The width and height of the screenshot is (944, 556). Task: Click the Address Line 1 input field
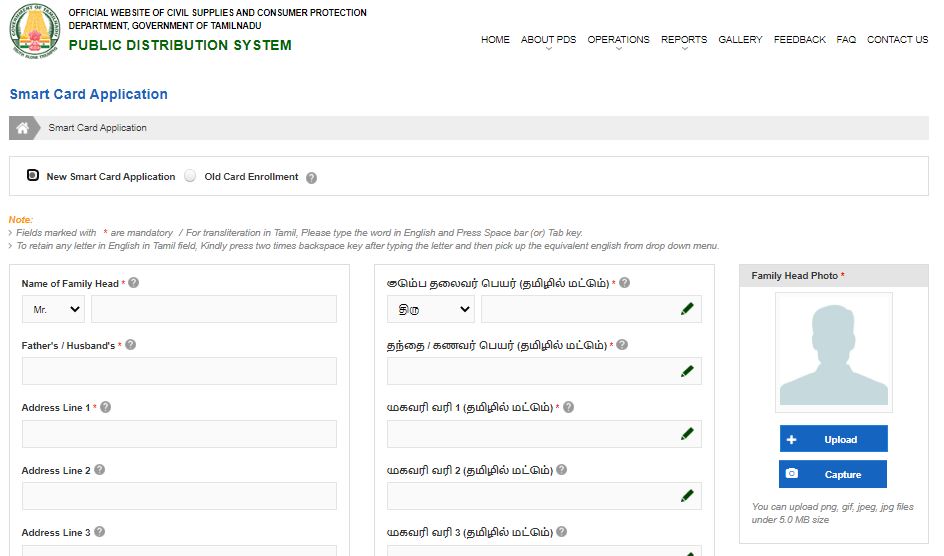pyautogui.click(x=179, y=434)
